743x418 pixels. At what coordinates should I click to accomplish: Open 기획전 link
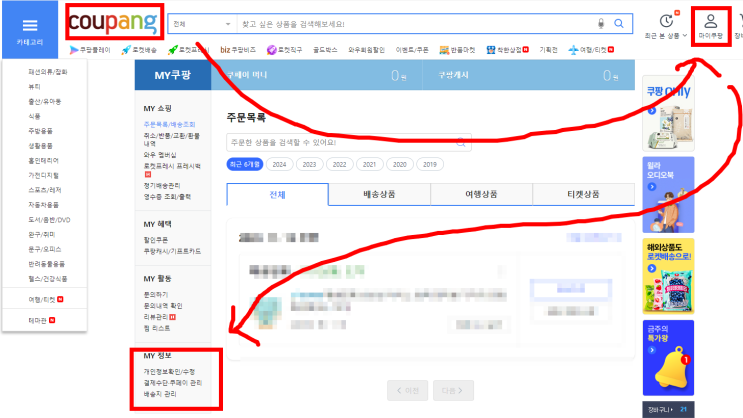coord(548,50)
